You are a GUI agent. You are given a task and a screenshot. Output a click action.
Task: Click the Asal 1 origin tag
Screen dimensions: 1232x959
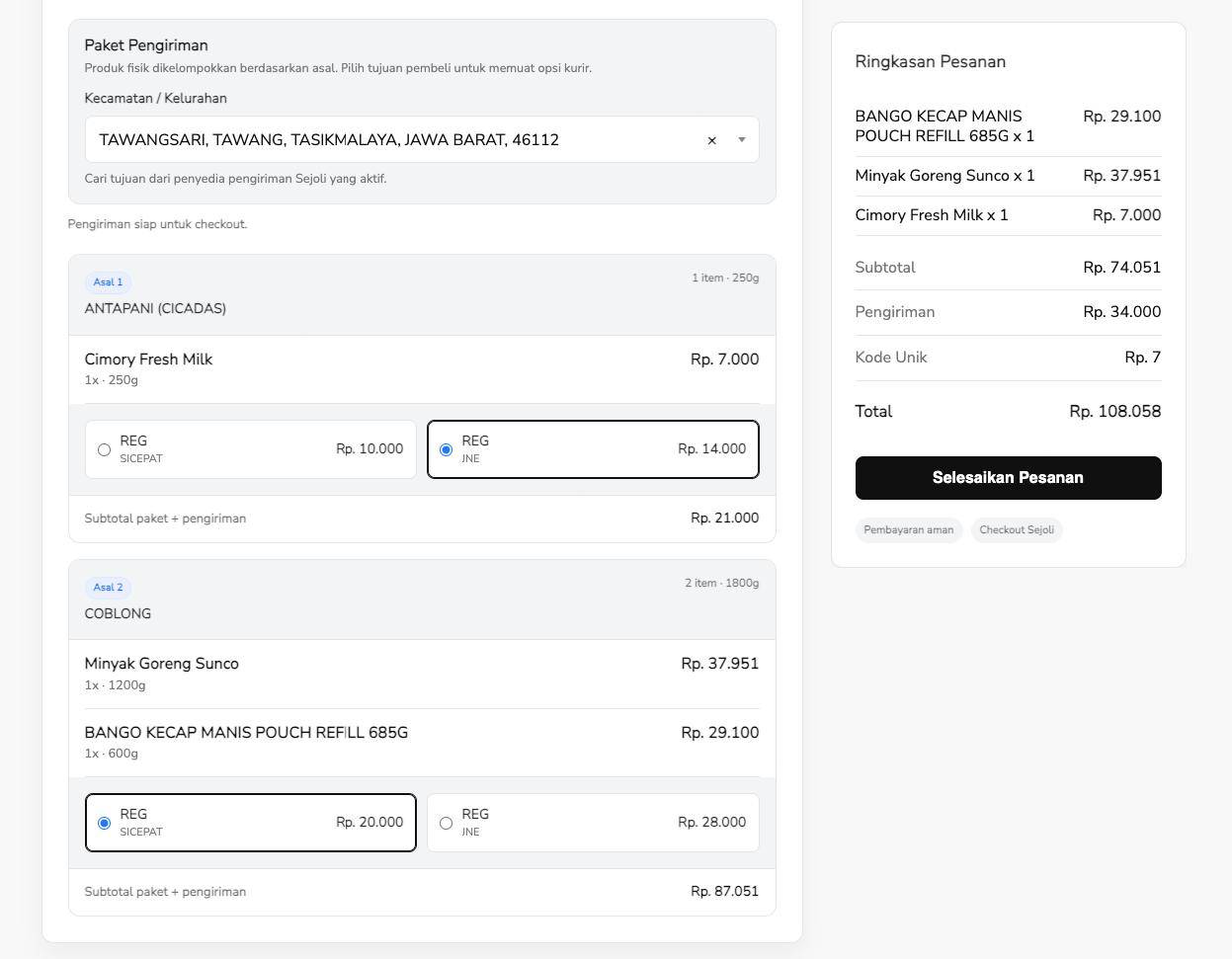pyautogui.click(x=108, y=282)
